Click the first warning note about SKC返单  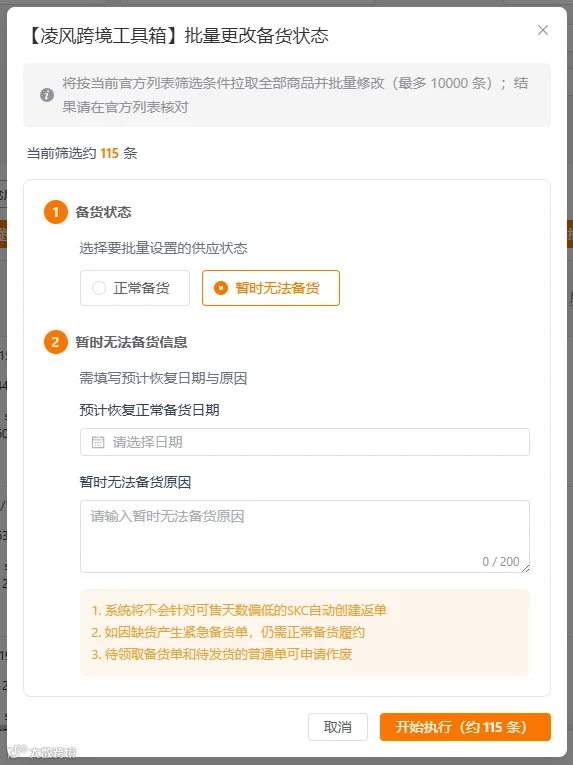(x=239, y=610)
